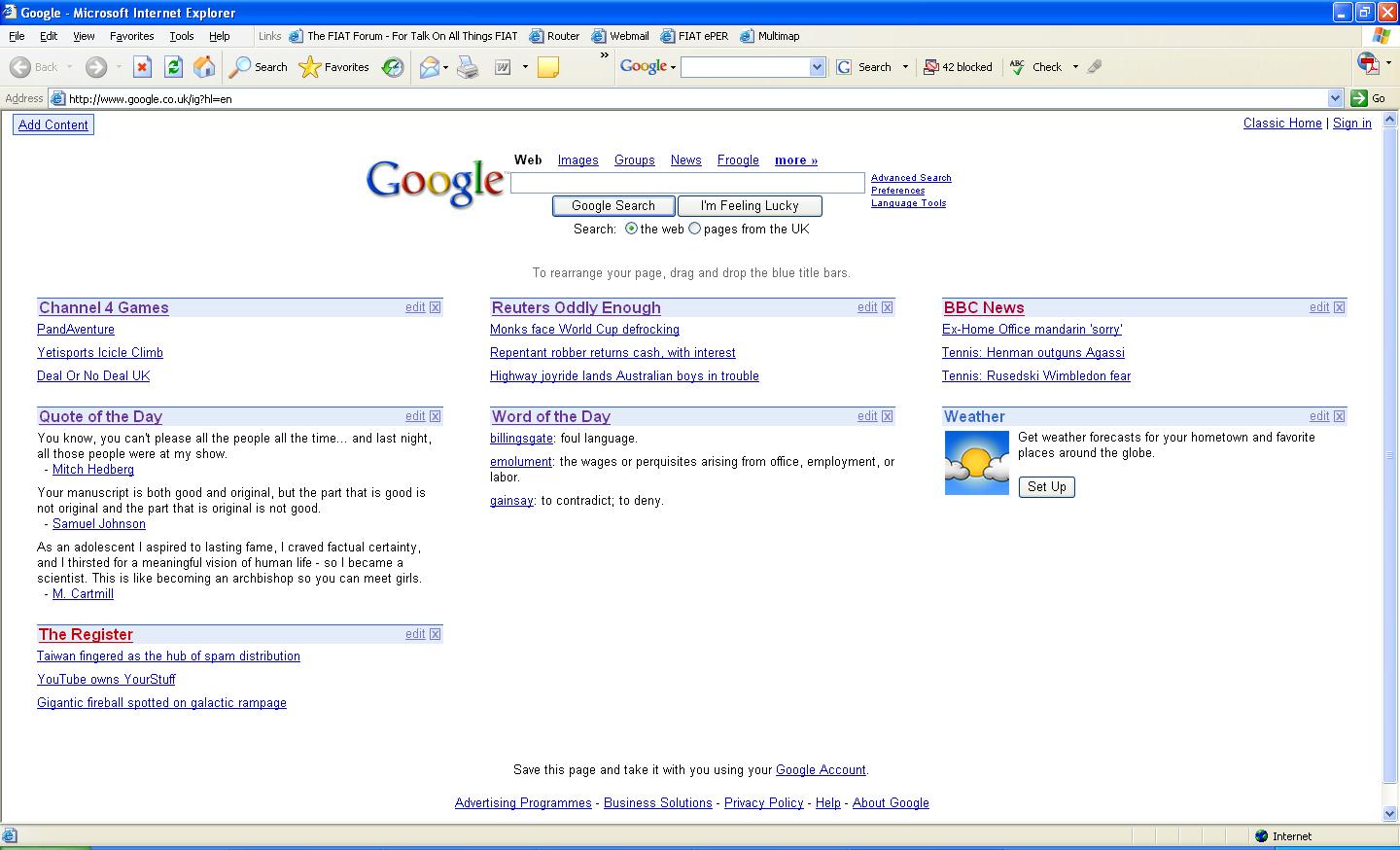Close the Word of the Day module

coord(887,416)
